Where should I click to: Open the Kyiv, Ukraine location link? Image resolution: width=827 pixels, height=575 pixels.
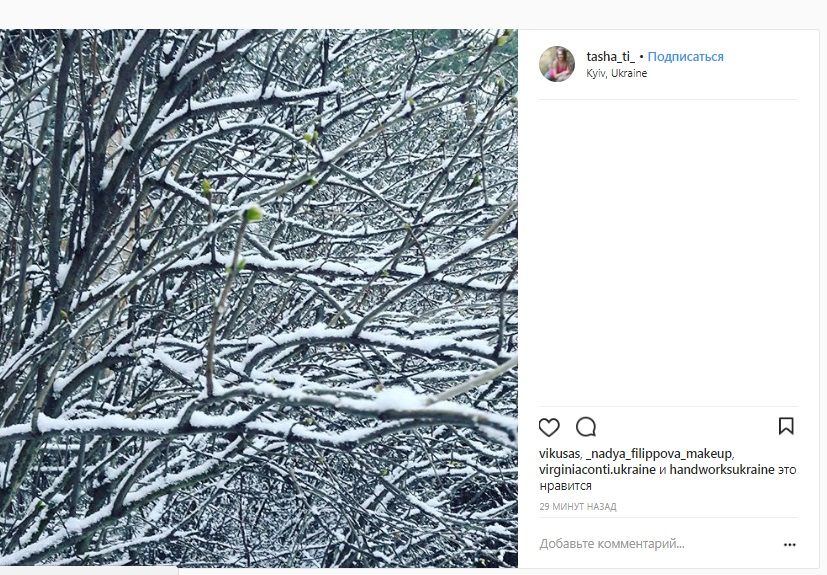(x=616, y=74)
